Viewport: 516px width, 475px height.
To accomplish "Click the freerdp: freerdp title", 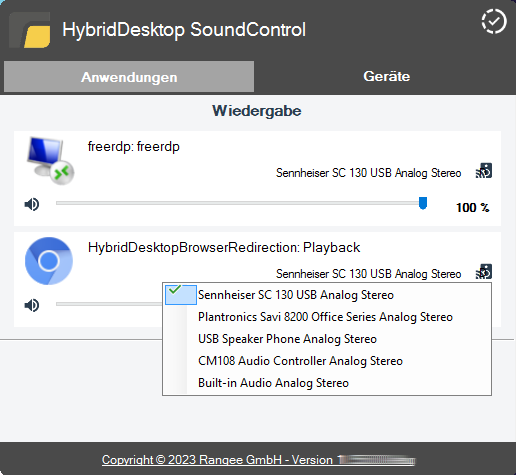I will tap(133, 147).
